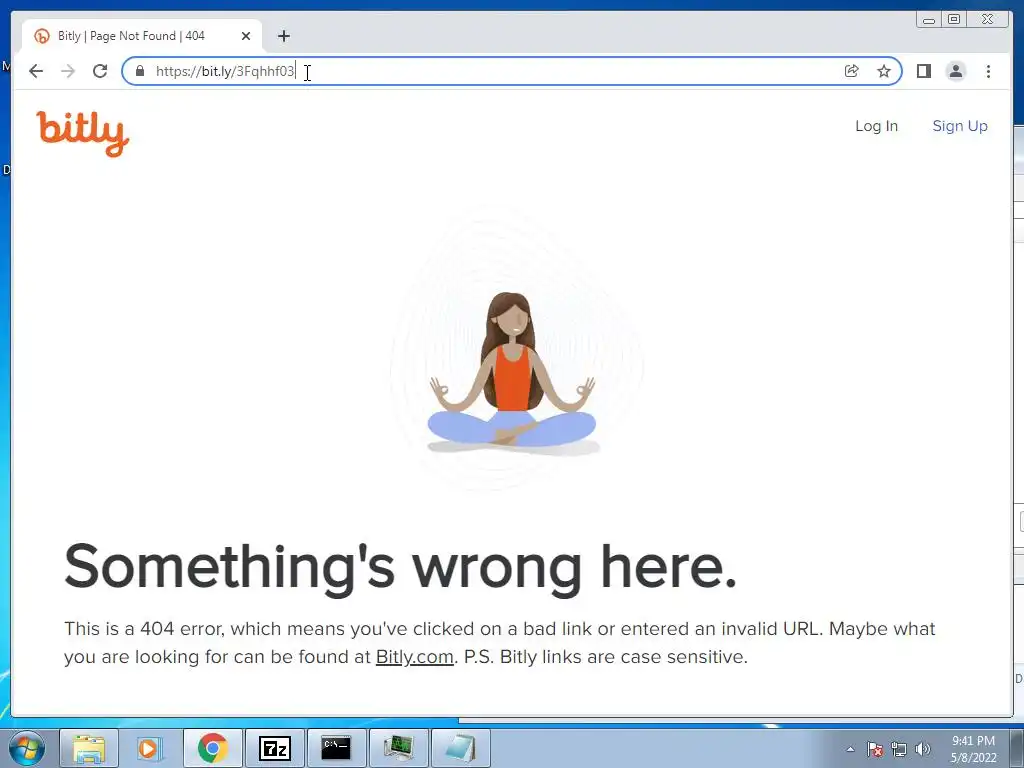Screen dimensions: 1024x768
Task: Share this page icon in address bar
Action: [852, 71]
